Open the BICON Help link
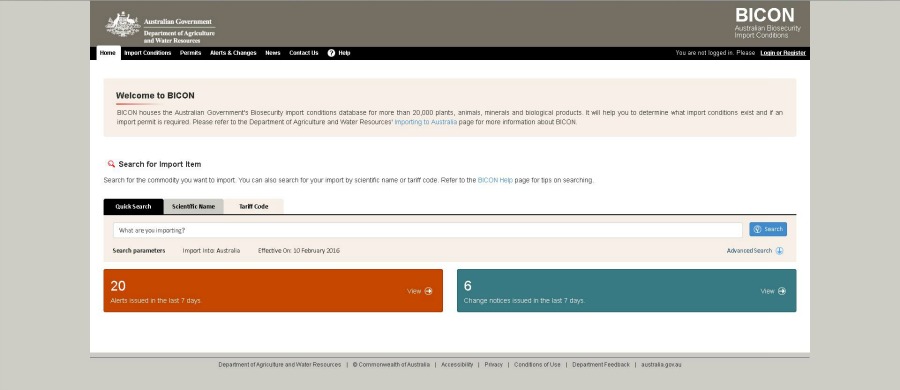This screenshot has height=390, width=900. pos(495,180)
